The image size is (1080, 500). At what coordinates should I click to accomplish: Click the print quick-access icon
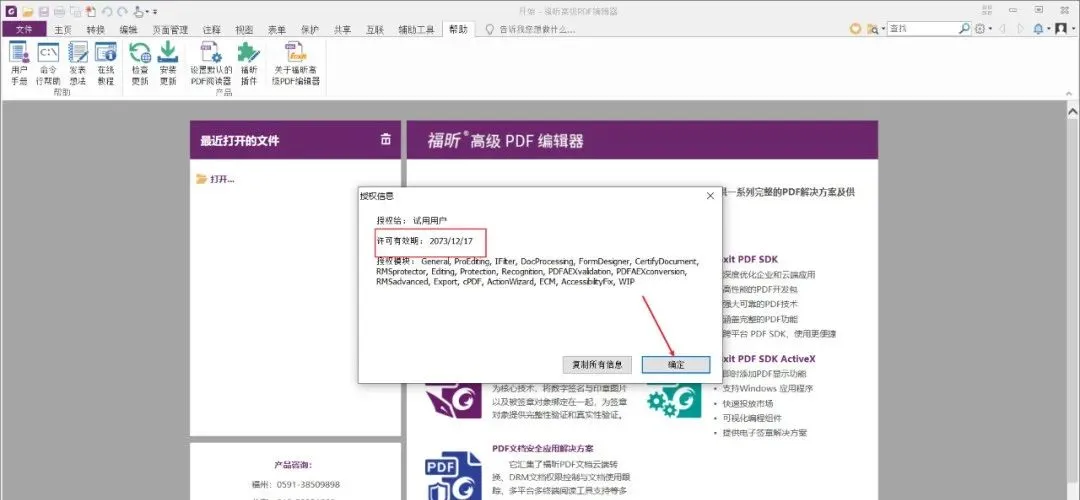[x=59, y=12]
